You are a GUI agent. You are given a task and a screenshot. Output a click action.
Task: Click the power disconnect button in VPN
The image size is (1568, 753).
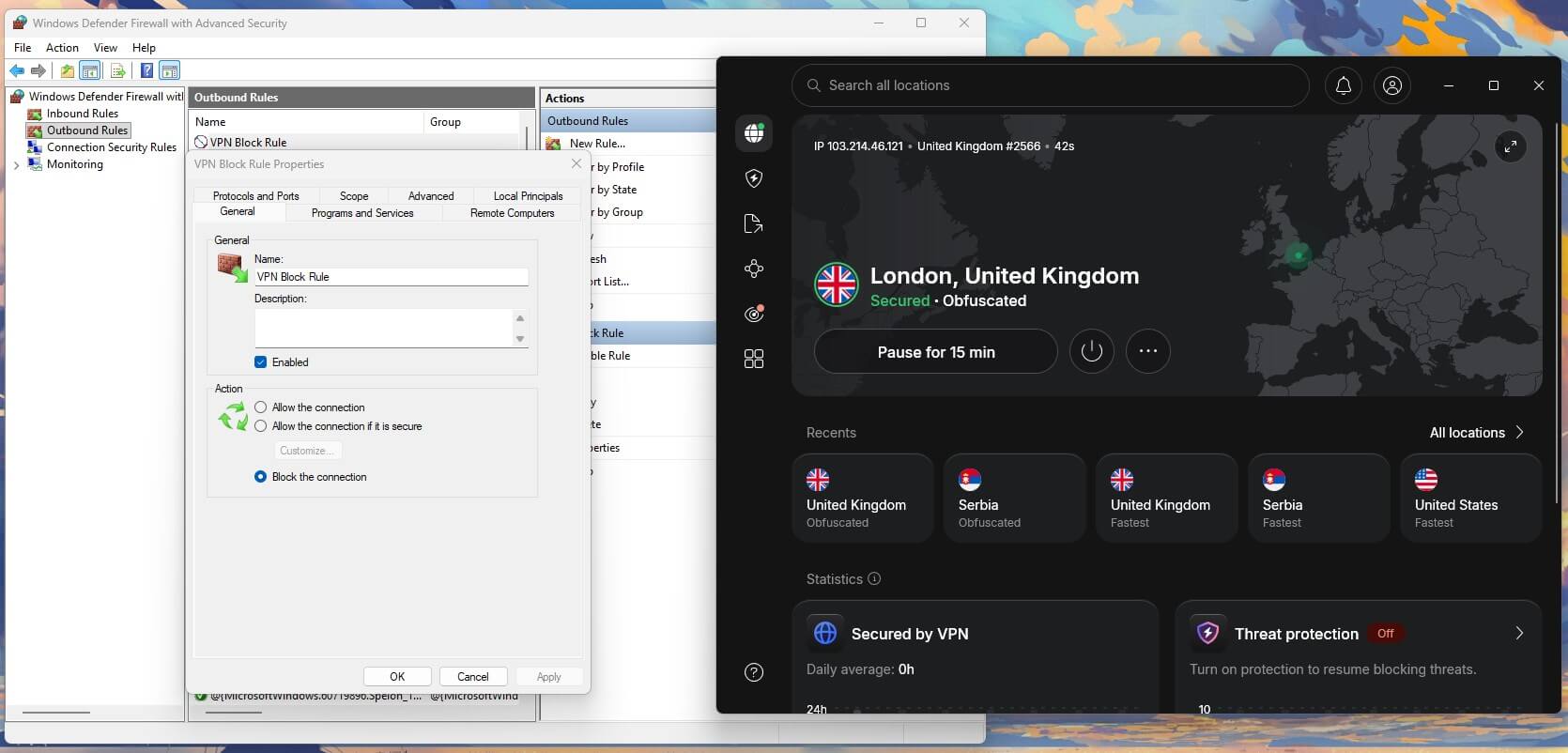[x=1091, y=351]
